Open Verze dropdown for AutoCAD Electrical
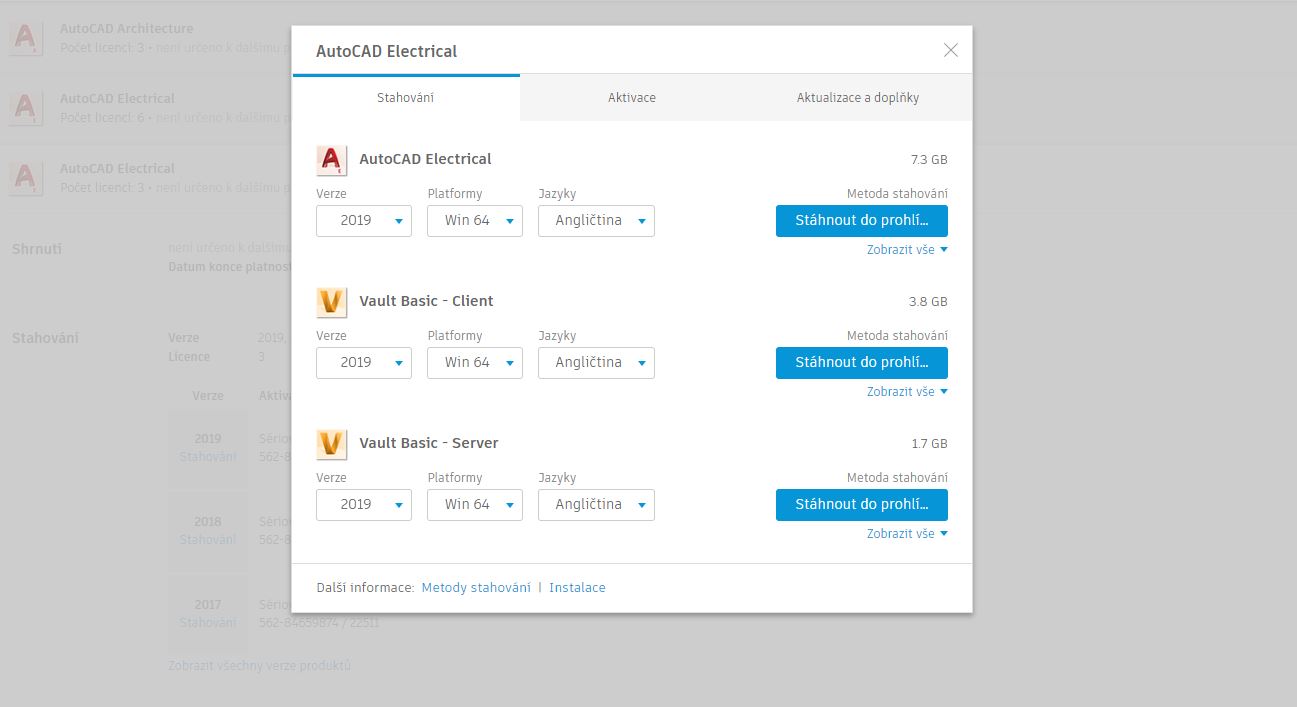The image size is (1297, 707). pos(364,221)
